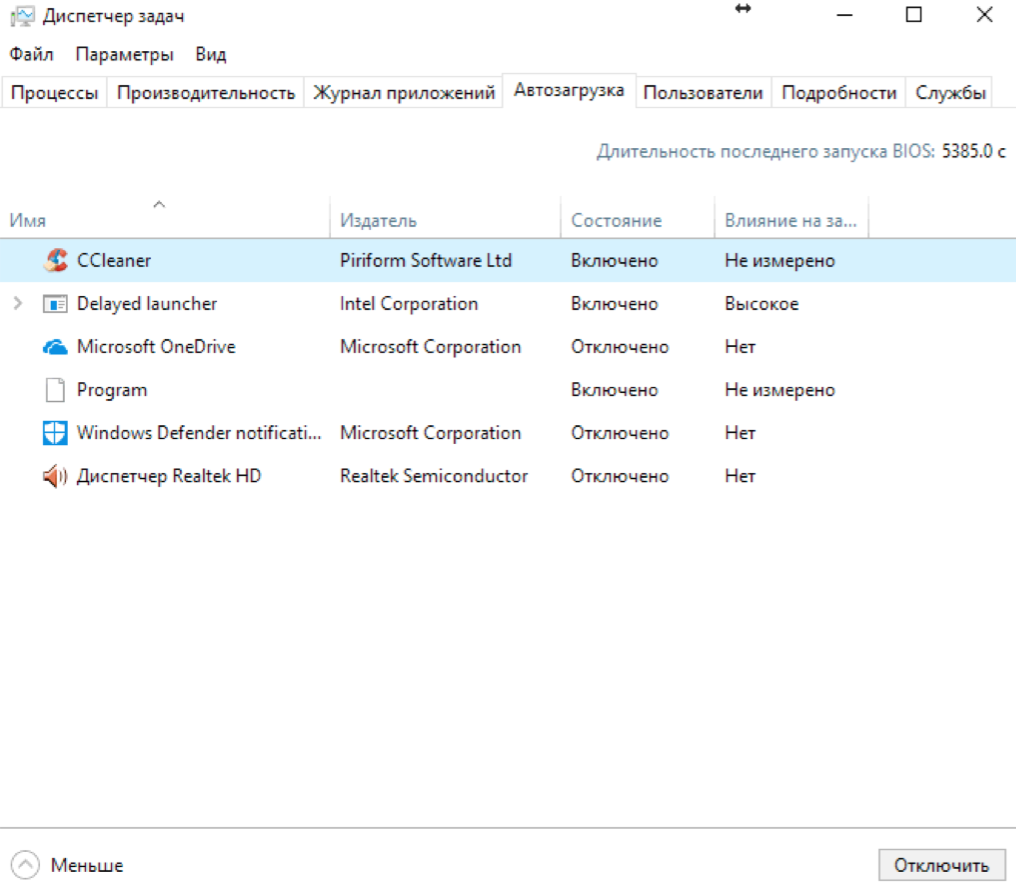Switch to the Производительность tab
The height and width of the screenshot is (896, 1016).
[x=206, y=93]
